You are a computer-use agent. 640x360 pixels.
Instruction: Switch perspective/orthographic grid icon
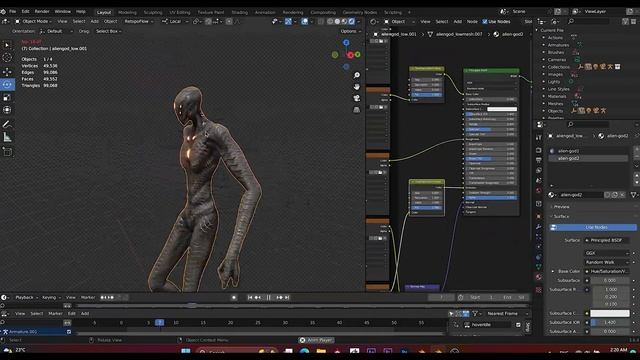click(x=356, y=110)
